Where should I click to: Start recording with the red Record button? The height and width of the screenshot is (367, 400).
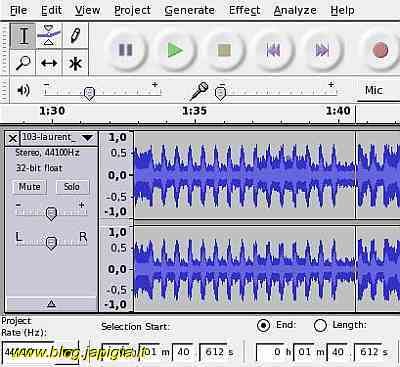380,50
